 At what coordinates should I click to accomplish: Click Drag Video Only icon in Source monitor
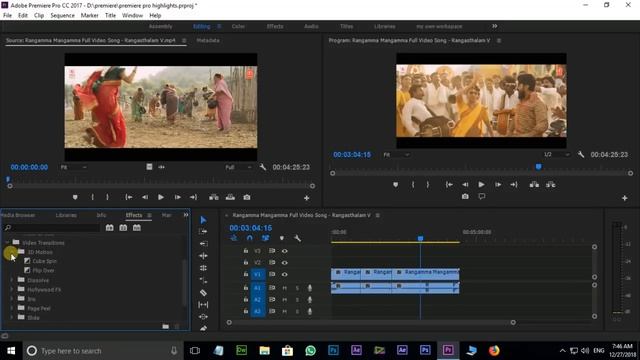[x=149, y=167]
